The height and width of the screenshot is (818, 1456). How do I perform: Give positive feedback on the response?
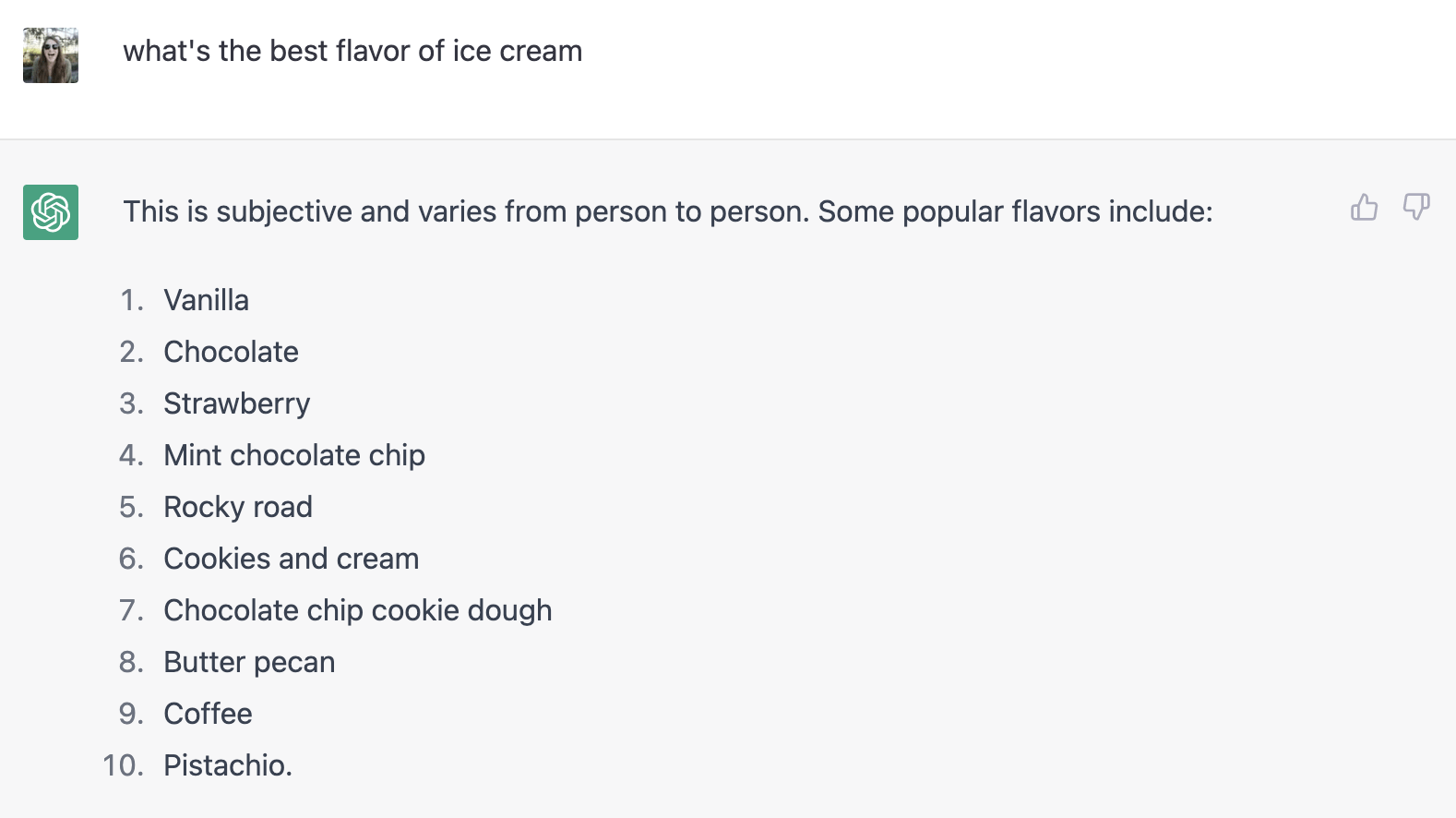[x=1364, y=208]
